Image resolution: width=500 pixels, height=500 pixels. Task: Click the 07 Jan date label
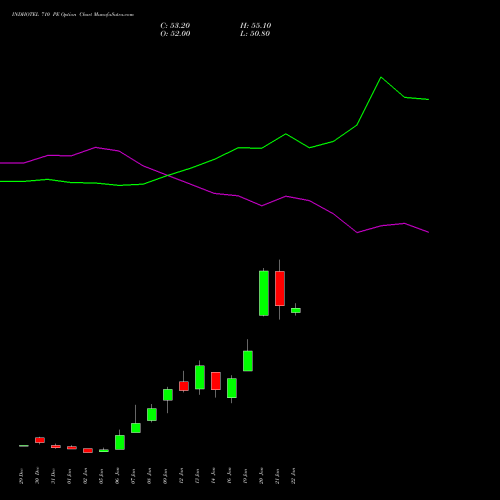click(133, 476)
